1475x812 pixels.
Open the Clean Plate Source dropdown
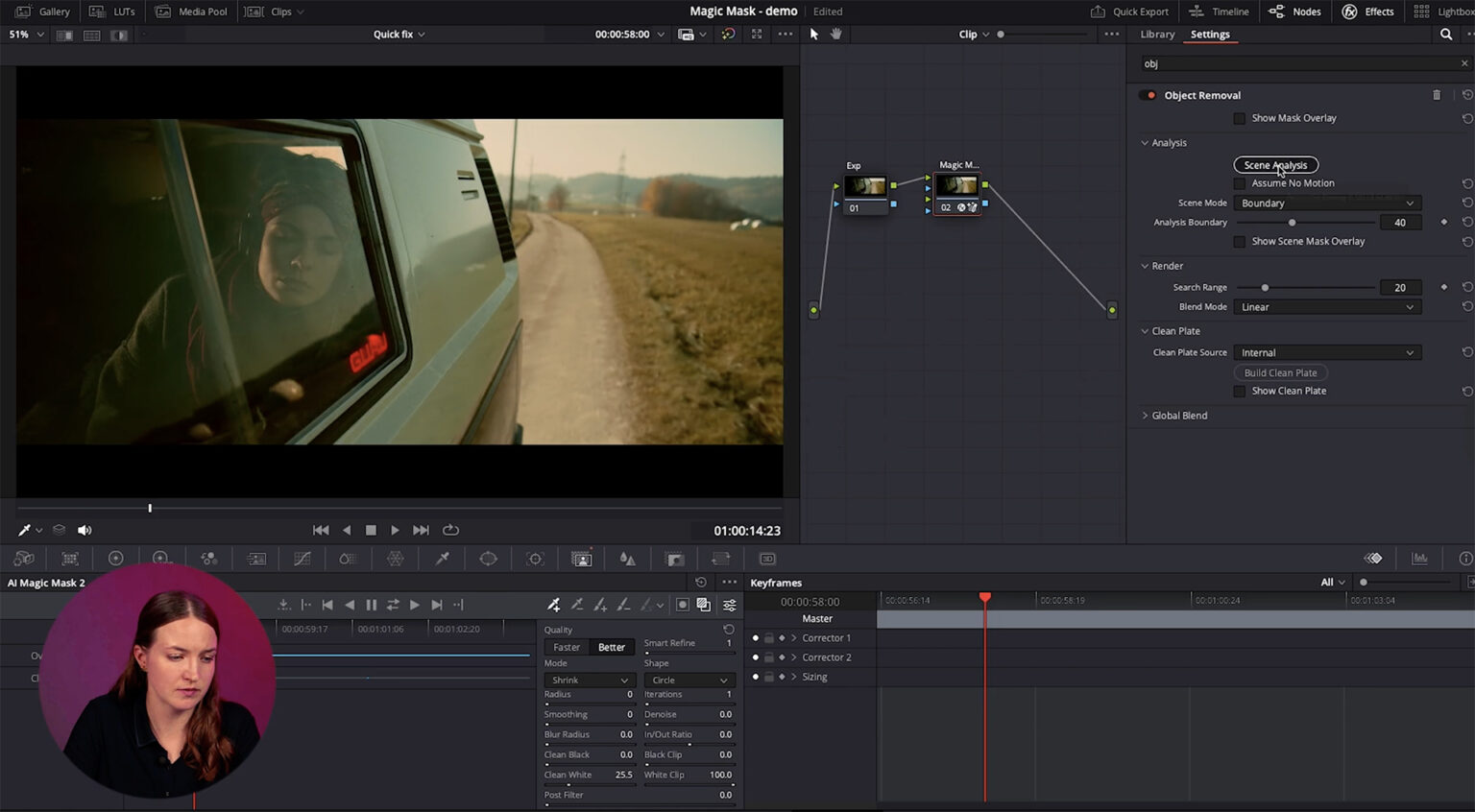click(1327, 353)
